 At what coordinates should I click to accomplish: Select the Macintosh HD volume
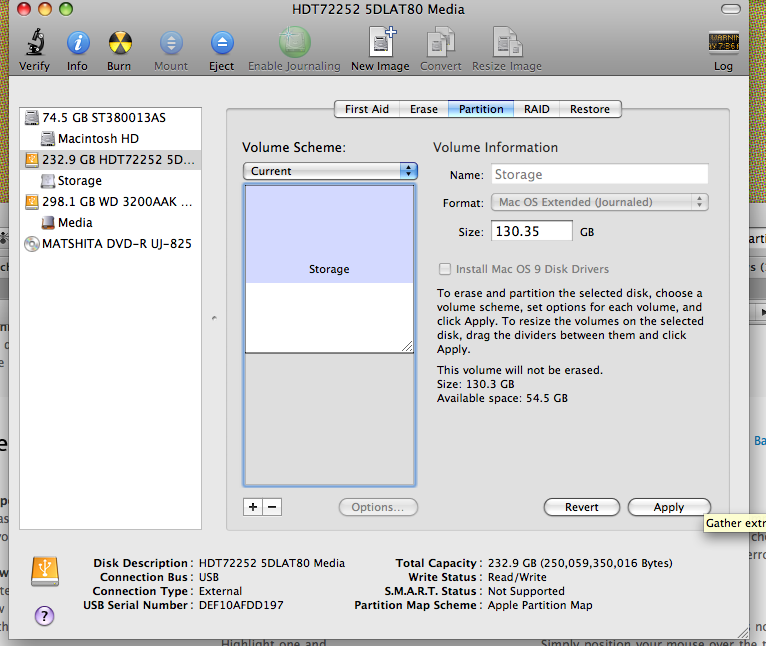point(97,138)
